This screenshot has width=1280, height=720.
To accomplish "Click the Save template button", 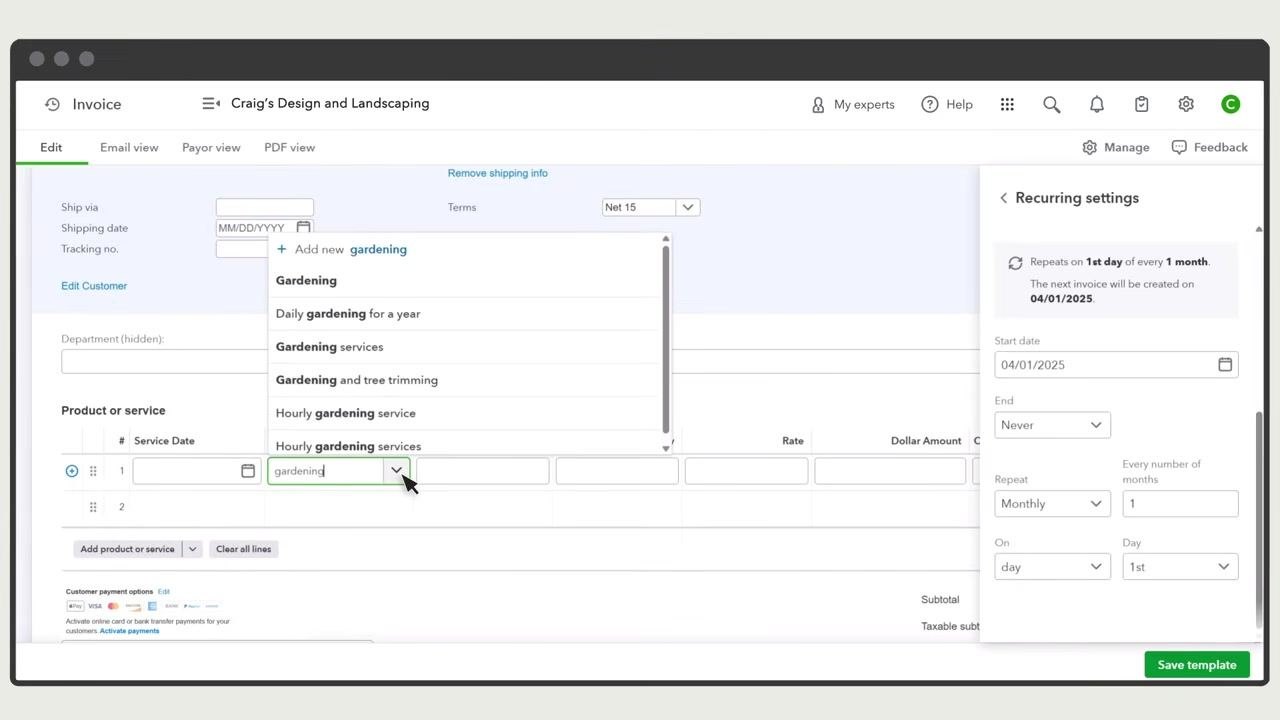I will pyautogui.click(x=1197, y=665).
